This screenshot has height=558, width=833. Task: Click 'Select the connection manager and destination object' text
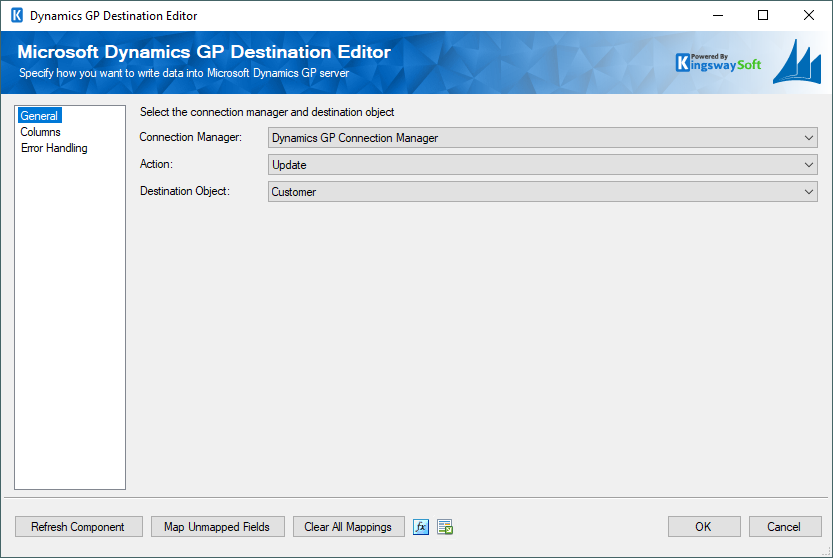(267, 112)
